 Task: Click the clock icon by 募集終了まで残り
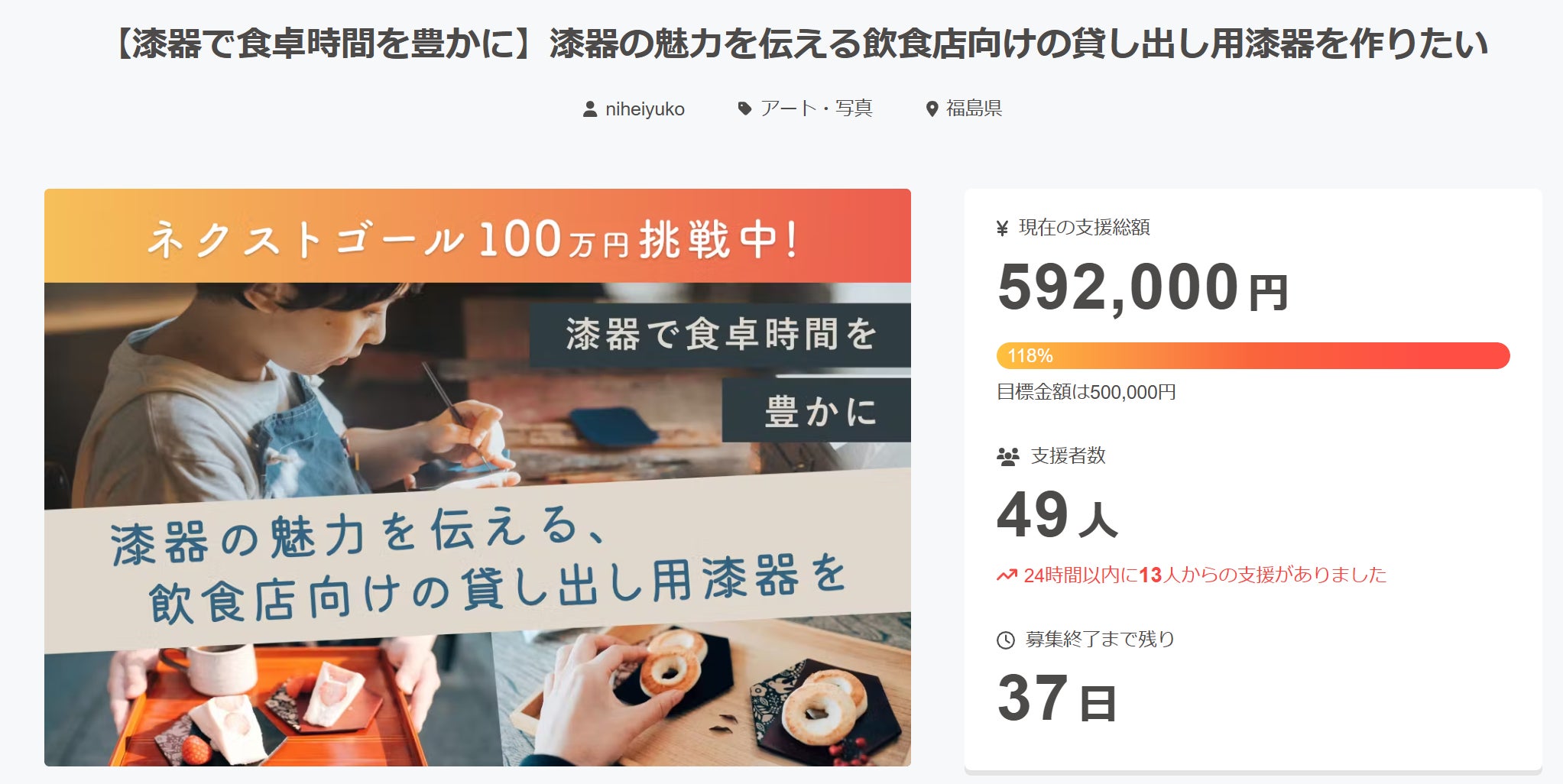point(1006,640)
